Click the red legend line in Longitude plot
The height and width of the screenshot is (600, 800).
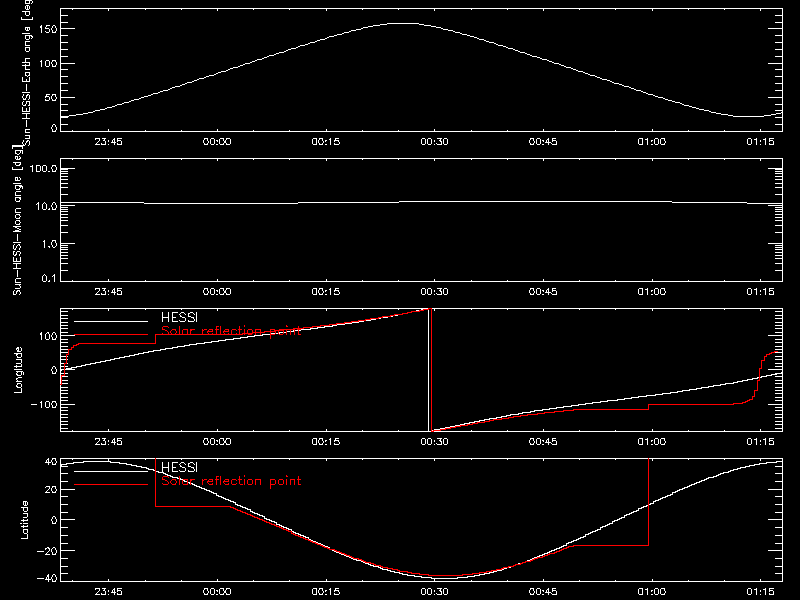click(111, 335)
